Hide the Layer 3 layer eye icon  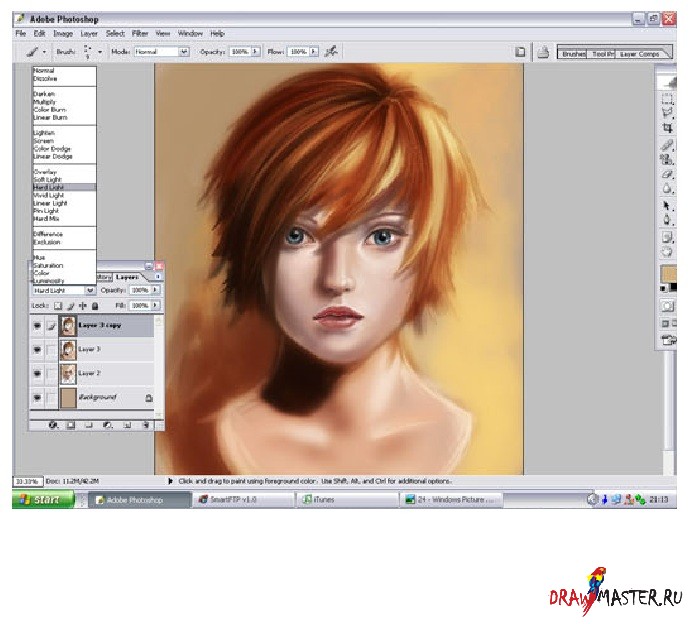point(37,349)
